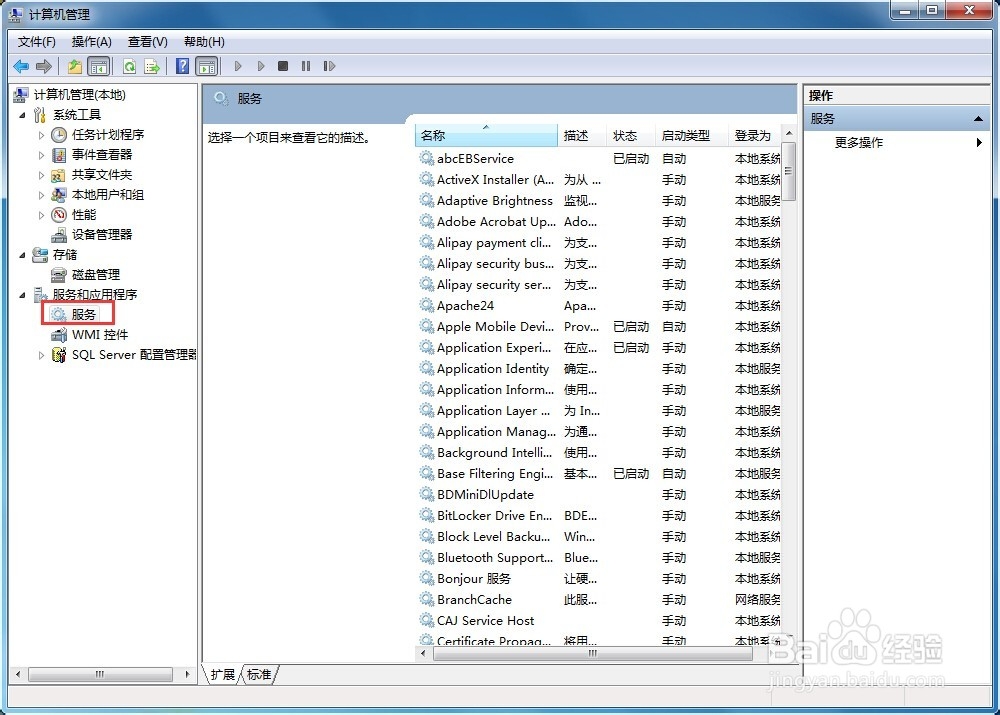Select the Base Filtering Engine service
The width and height of the screenshot is (1000, 715).
[x=599, y=474]
